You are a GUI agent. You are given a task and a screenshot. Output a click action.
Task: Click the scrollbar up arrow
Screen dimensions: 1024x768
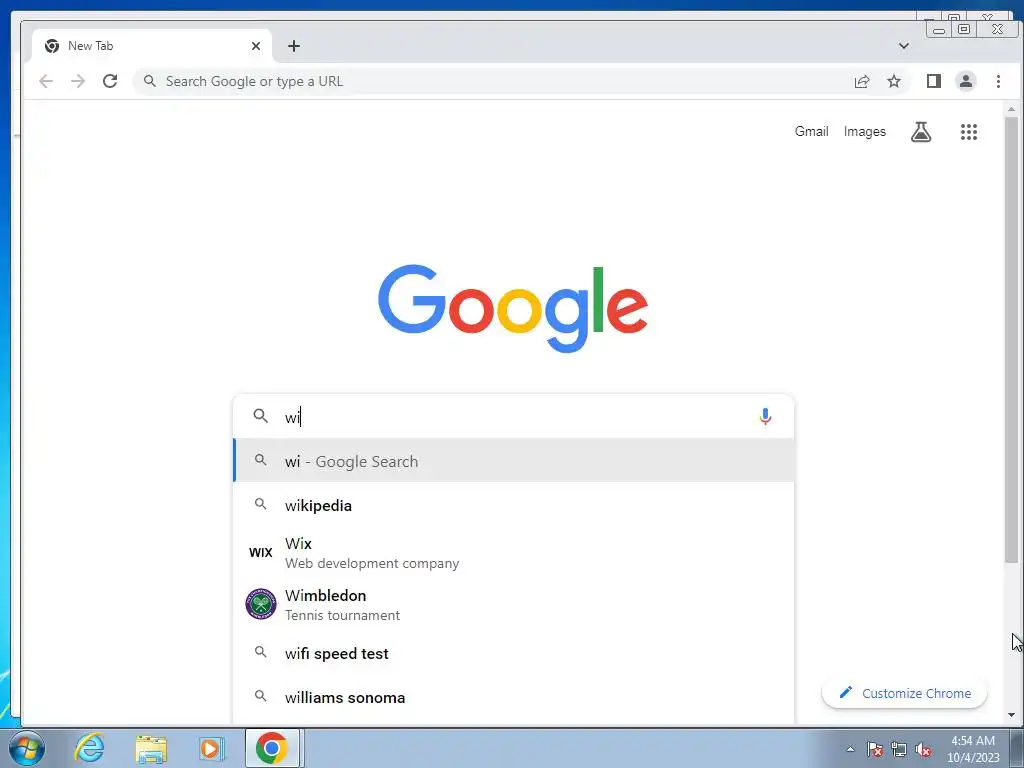(1011, 109)
